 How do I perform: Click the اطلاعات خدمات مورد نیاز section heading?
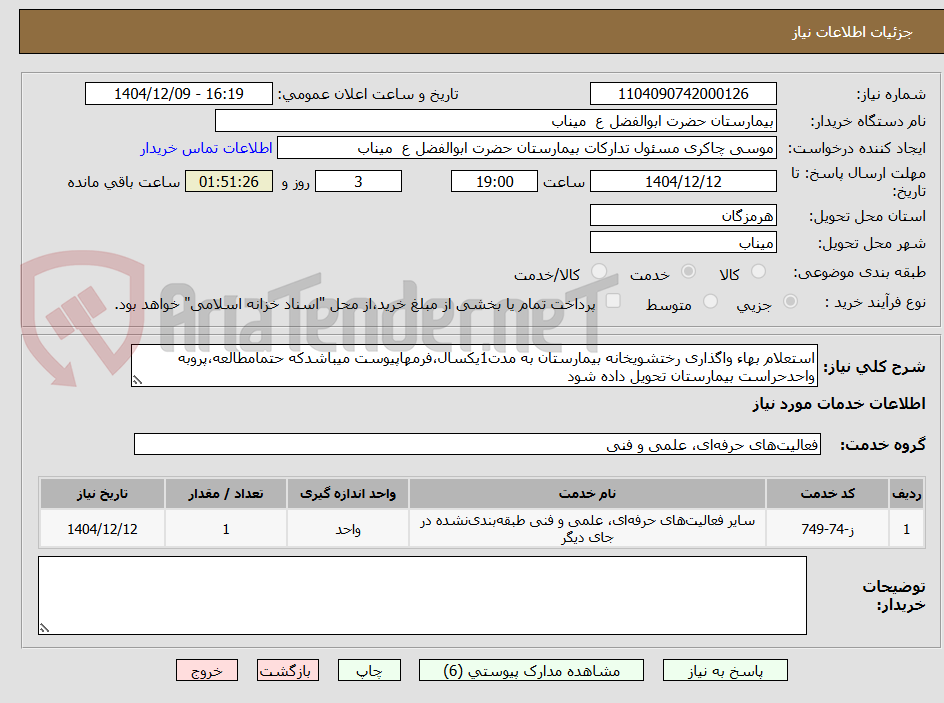pos(839,403)
